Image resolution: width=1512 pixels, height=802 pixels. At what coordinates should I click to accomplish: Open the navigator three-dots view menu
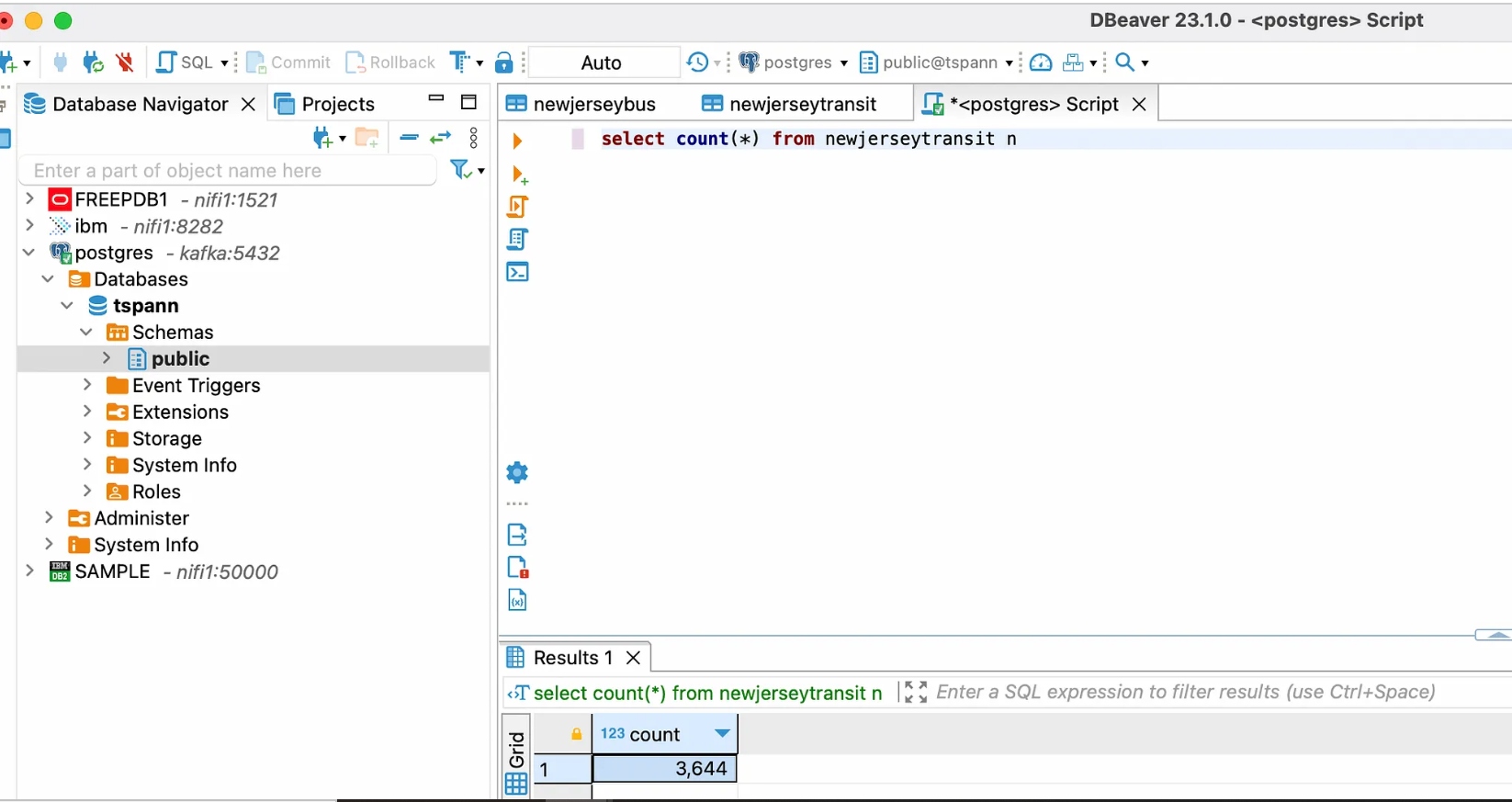474,138
